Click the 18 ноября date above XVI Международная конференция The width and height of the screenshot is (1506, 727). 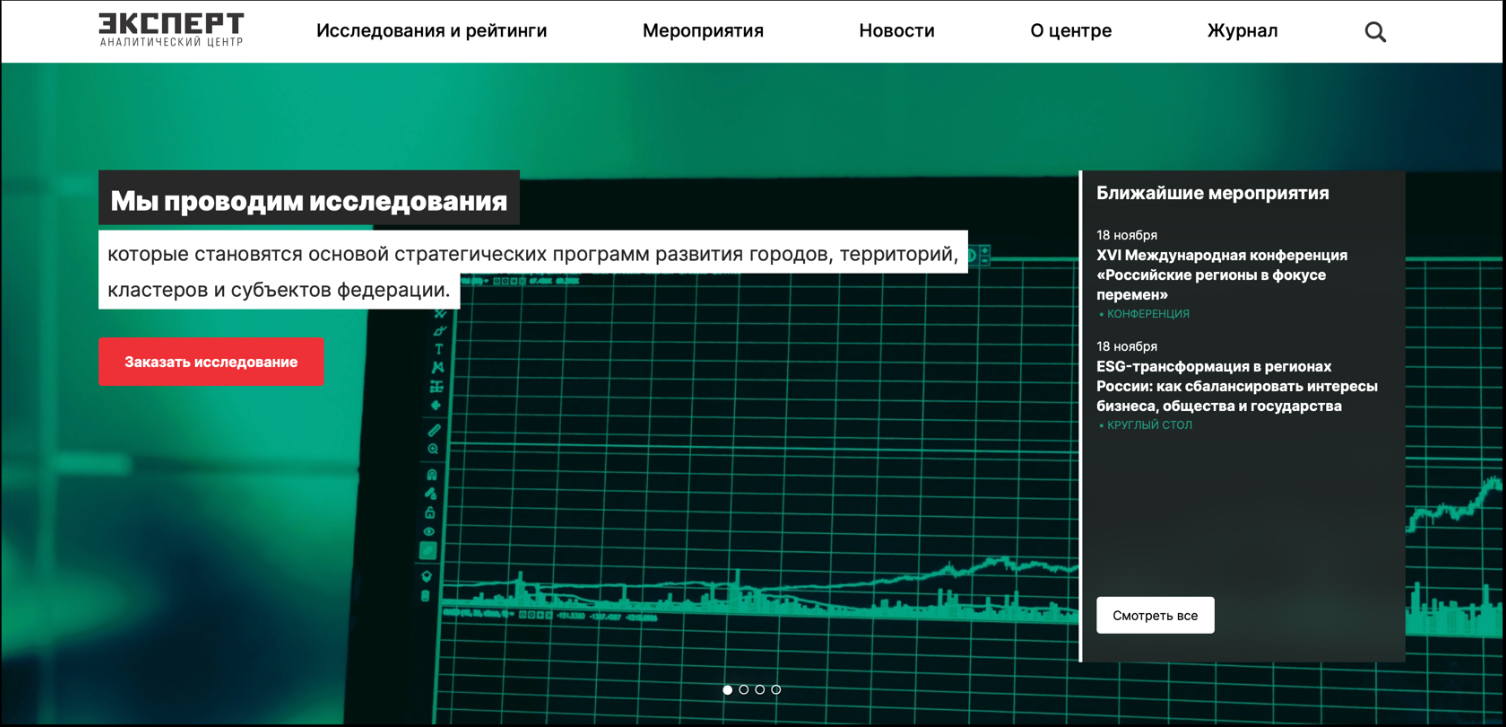point(1127,235)
